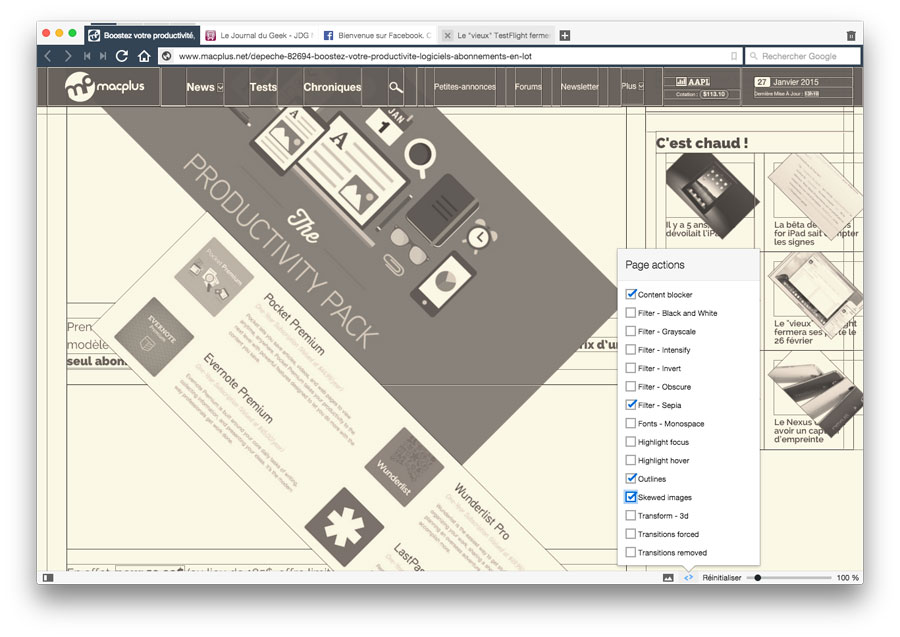Open the Forums link

point(528,87)
